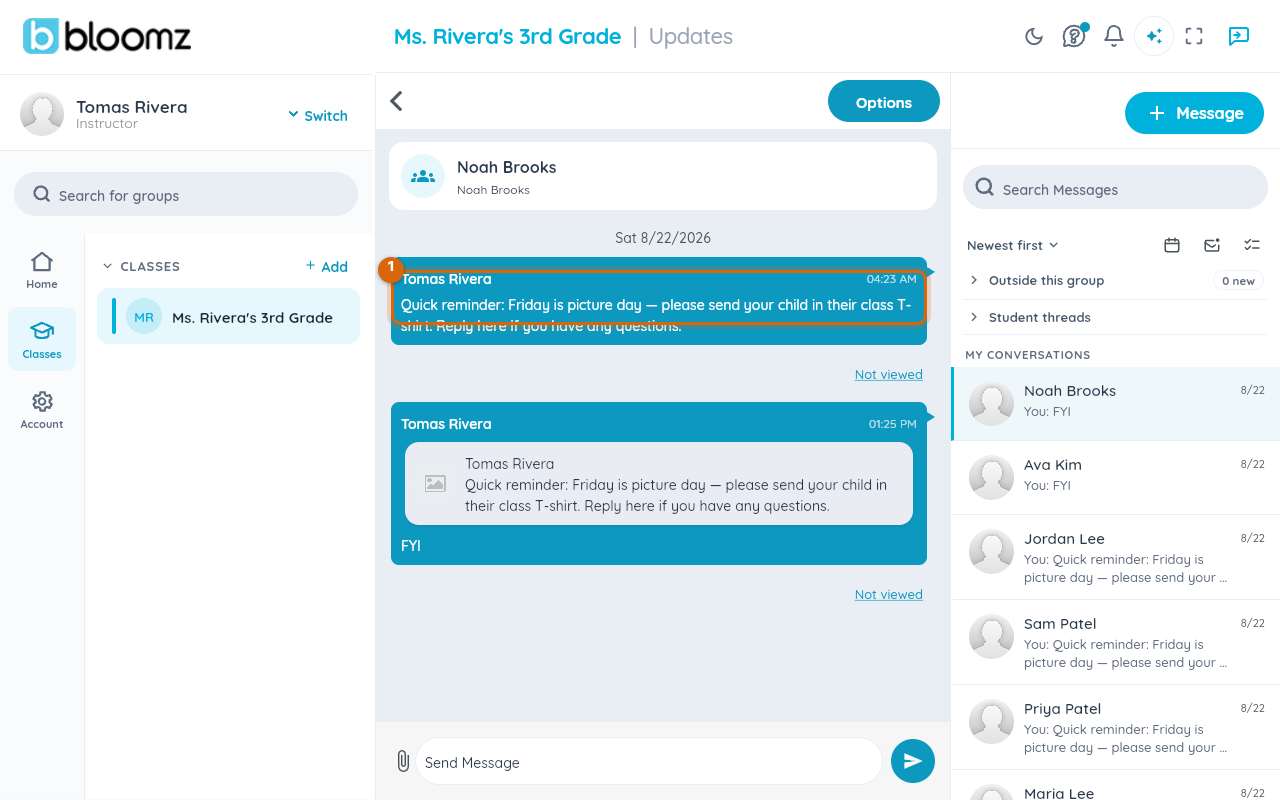Expand Student threads section
1280x800 pixels.
pos(1117,317)
